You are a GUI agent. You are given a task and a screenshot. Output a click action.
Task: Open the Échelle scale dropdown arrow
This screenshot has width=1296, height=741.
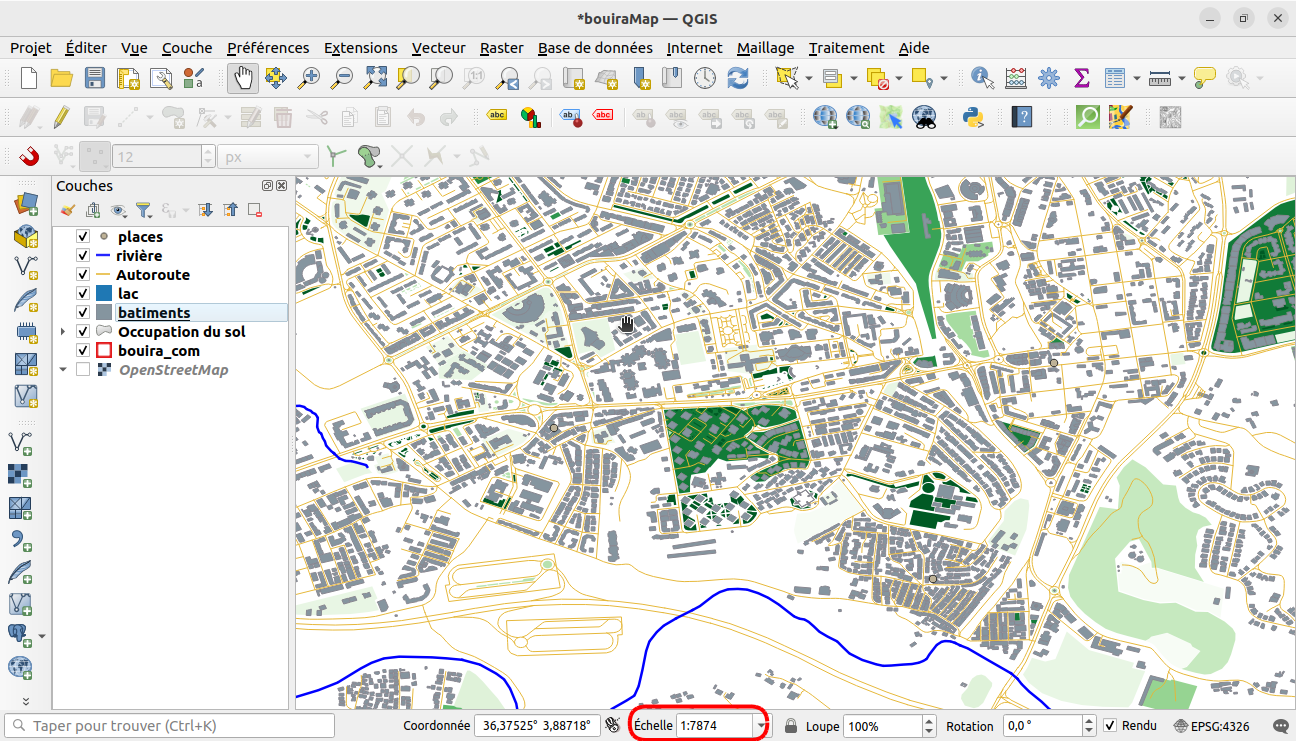tap(763, 726)
